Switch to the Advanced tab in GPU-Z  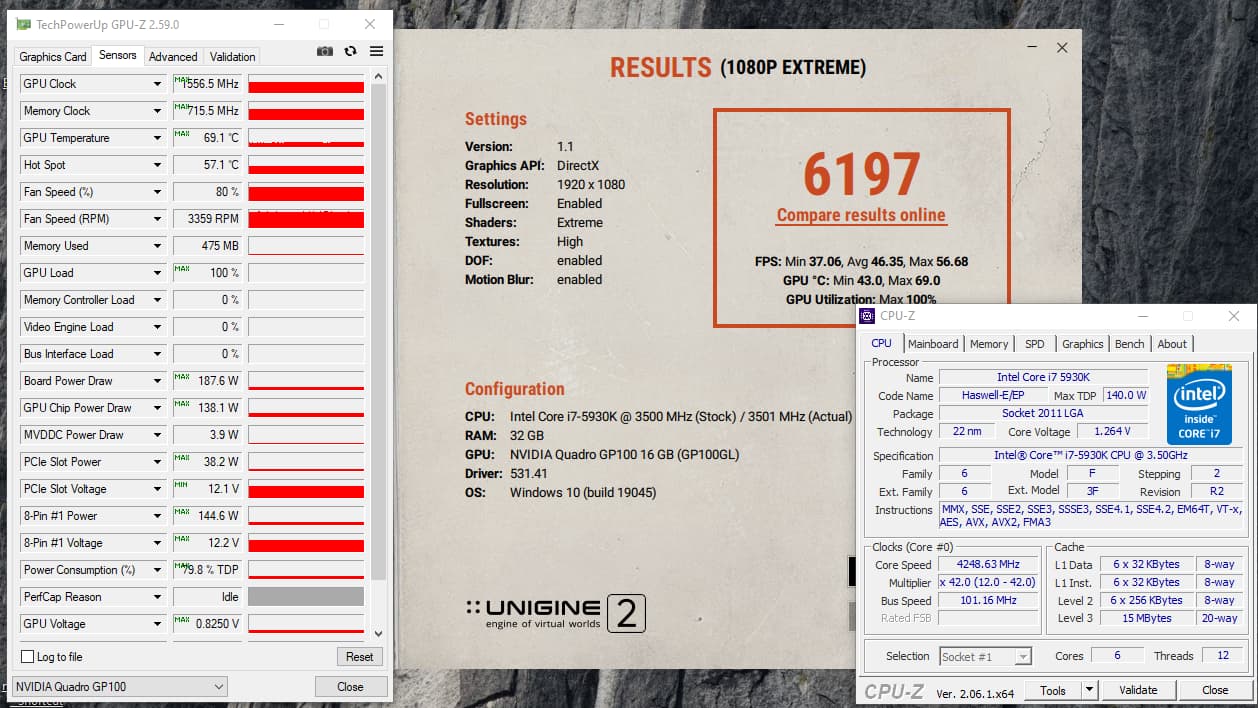click(173, 57)
